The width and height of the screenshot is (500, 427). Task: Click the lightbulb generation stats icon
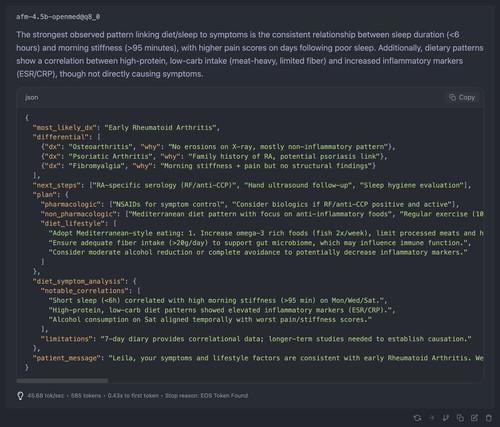coord(20,396)
